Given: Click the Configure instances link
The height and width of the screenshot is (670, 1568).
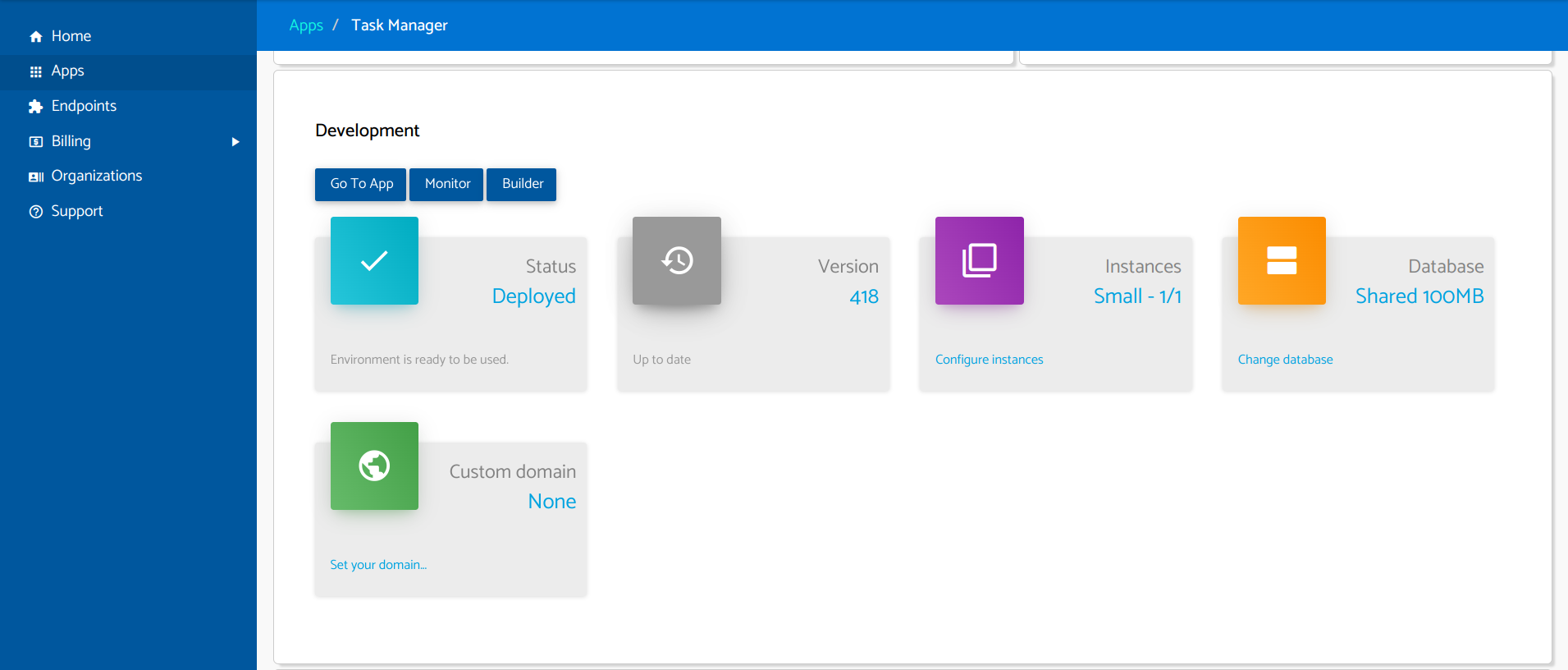Looking at the screenshot, I should [x=989, y=360].
